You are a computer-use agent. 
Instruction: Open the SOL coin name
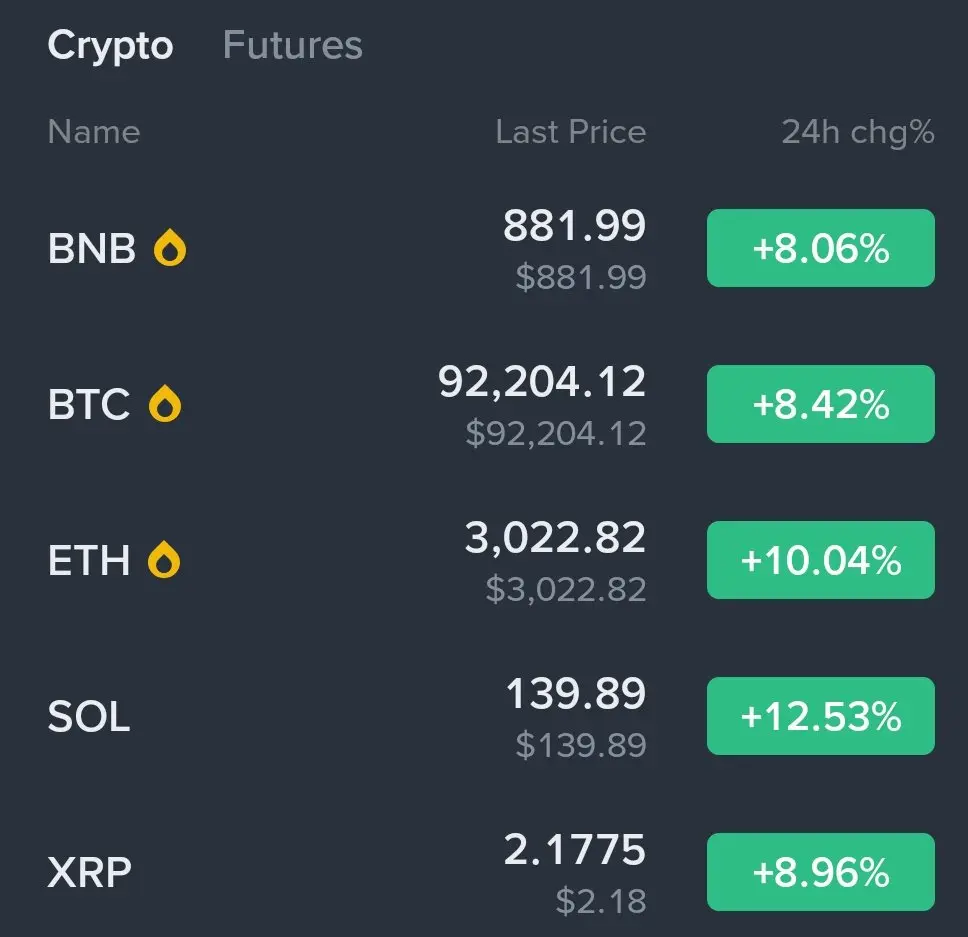pyautogui.click(x=89, y=717)
